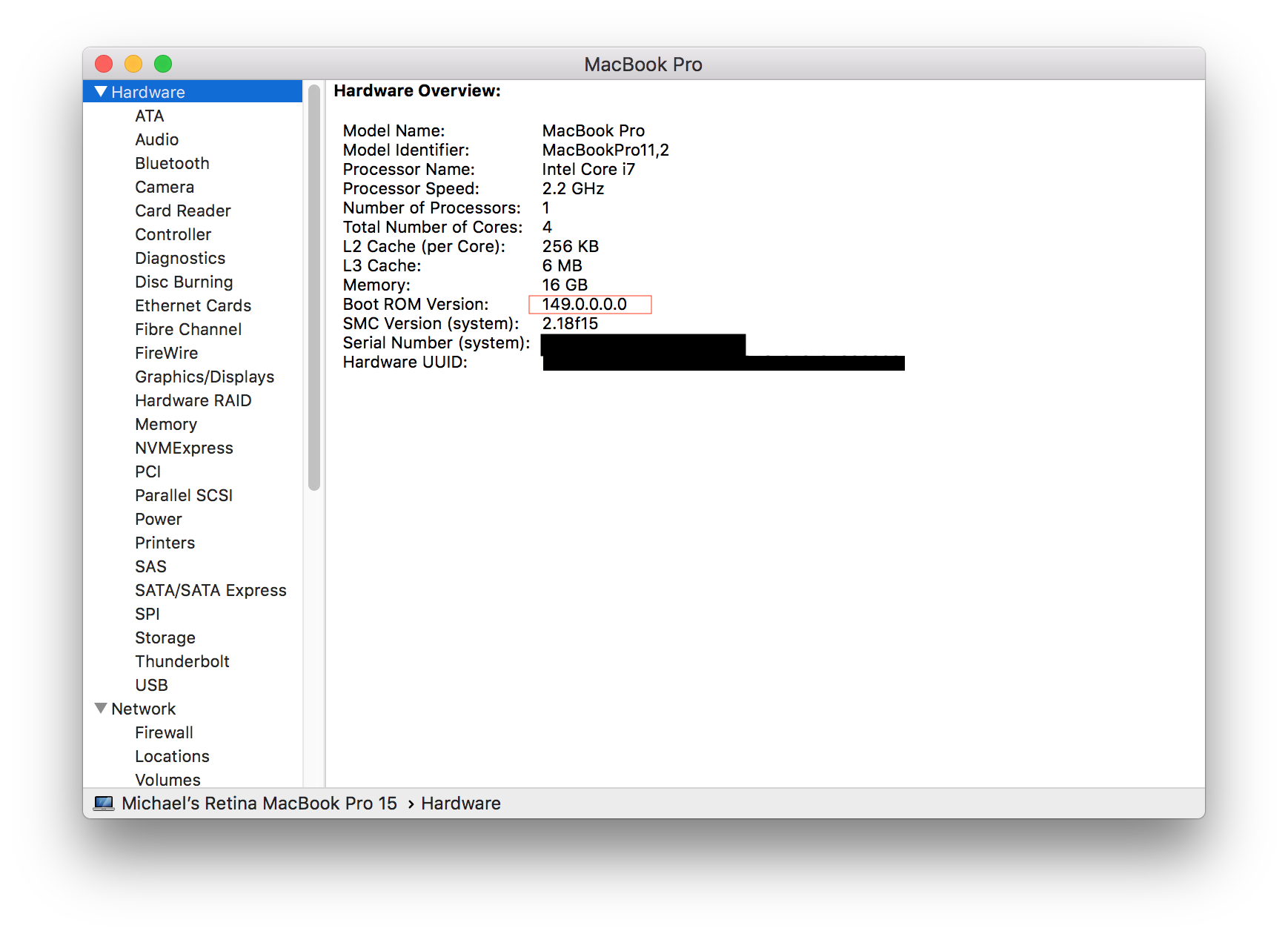The height and width of the screenshot is (937, 1288).
Task: Select Disc Burning in the sidebar
Action: [184, 282]
